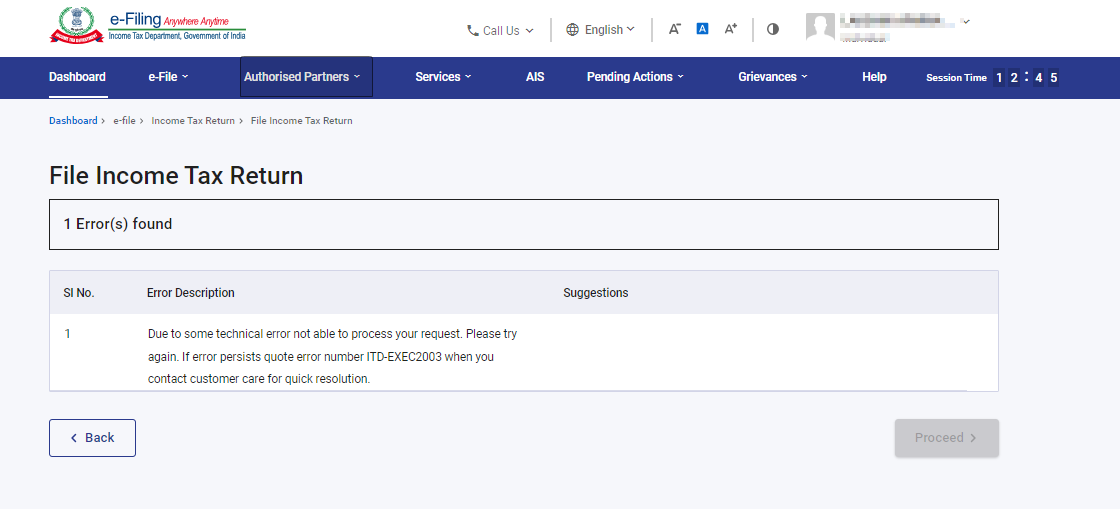The height and width of the screenshot is (509, 1120).
Task: Expand the Services menu
Action: pos(443,77)
